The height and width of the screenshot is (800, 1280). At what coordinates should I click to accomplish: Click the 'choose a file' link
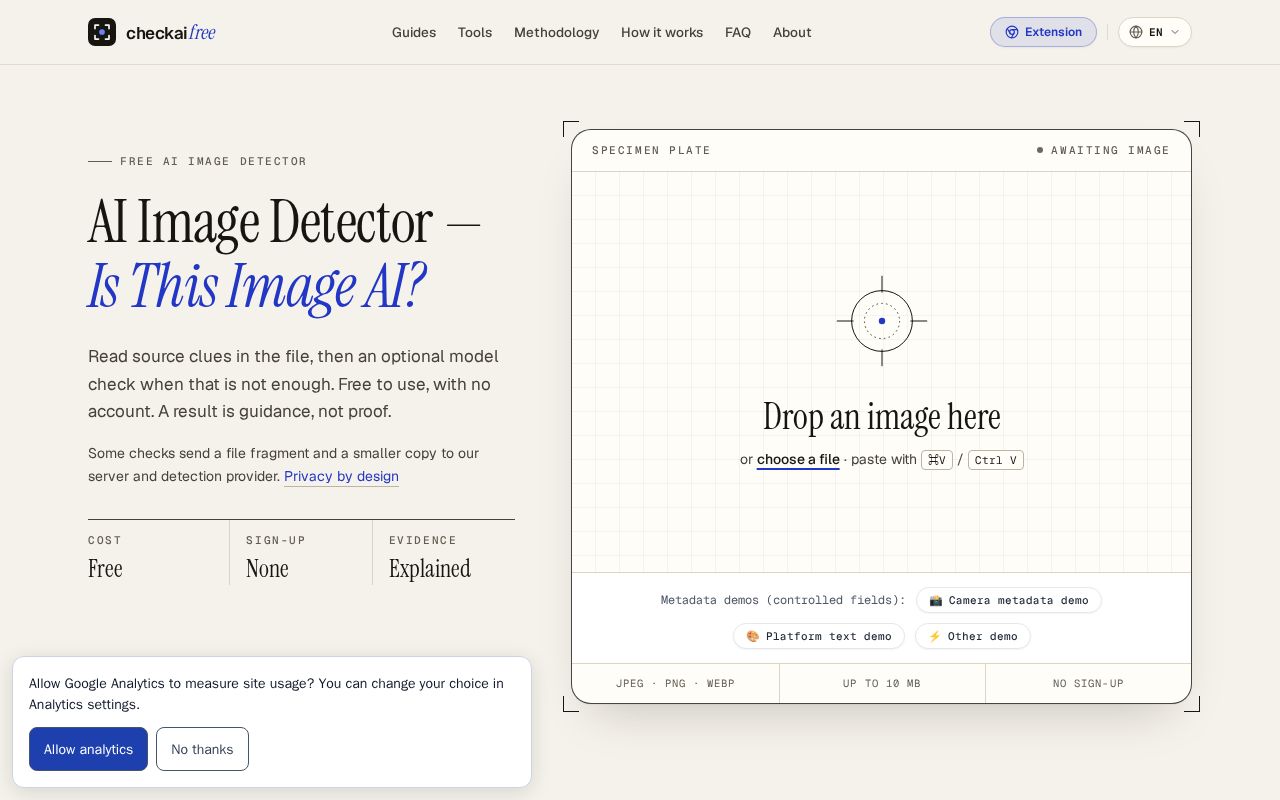798,460
